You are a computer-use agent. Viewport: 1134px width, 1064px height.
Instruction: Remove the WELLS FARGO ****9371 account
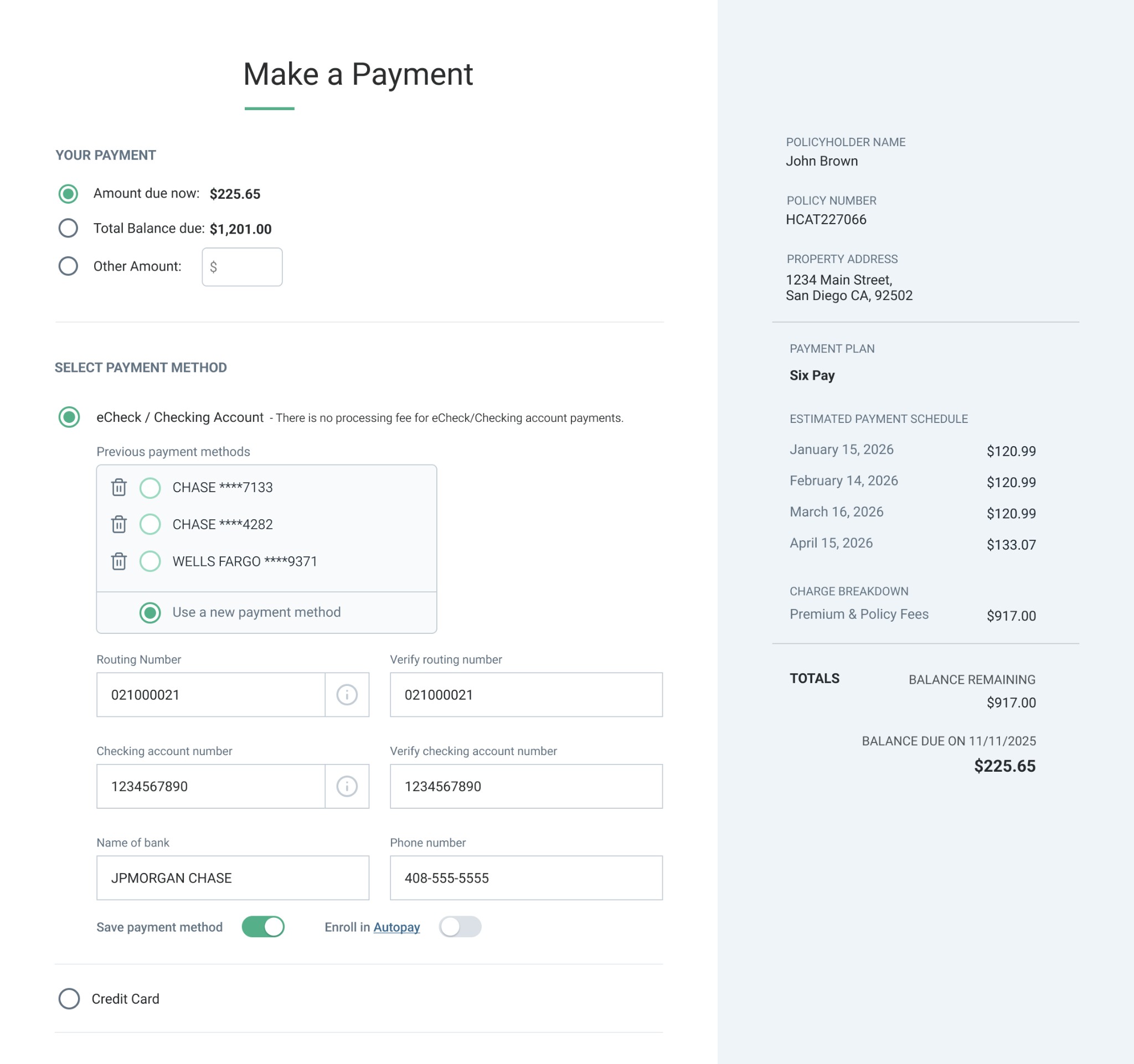click(x=118, y=562)
